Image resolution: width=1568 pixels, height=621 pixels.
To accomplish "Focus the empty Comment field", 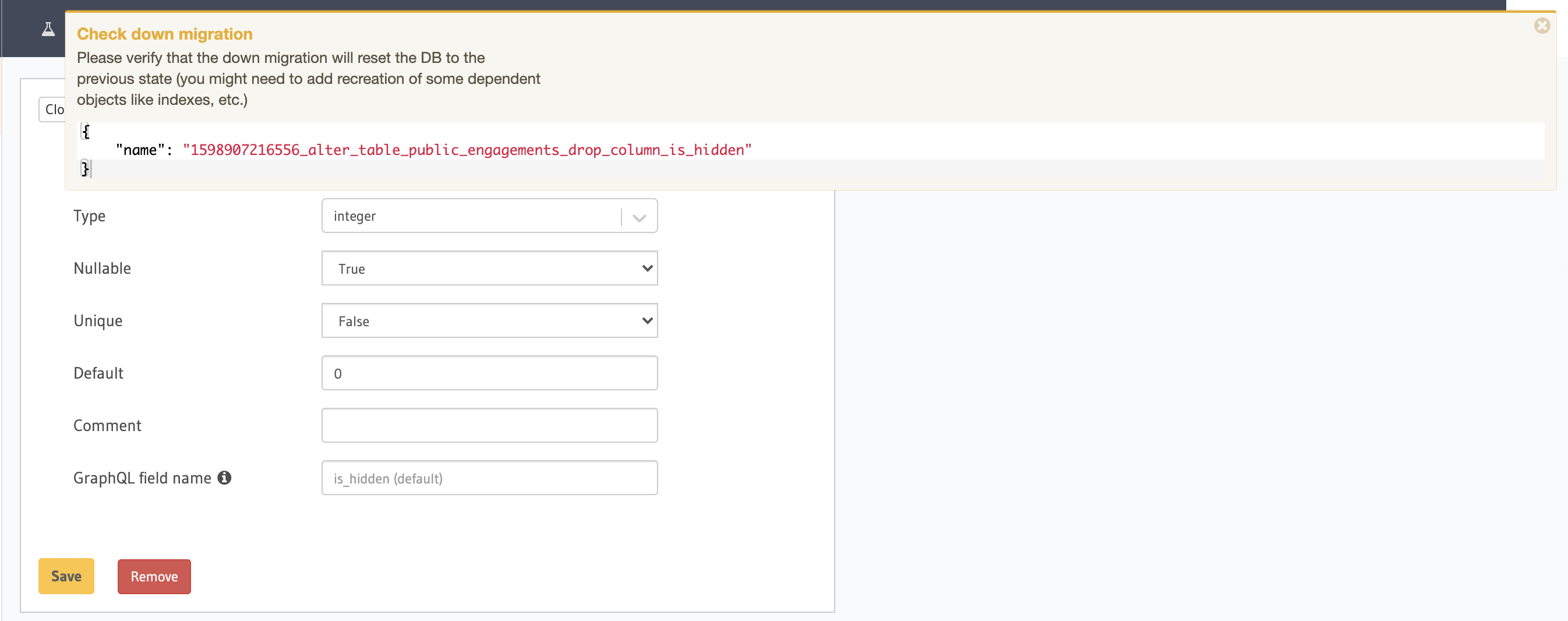I will click(489, 425).
